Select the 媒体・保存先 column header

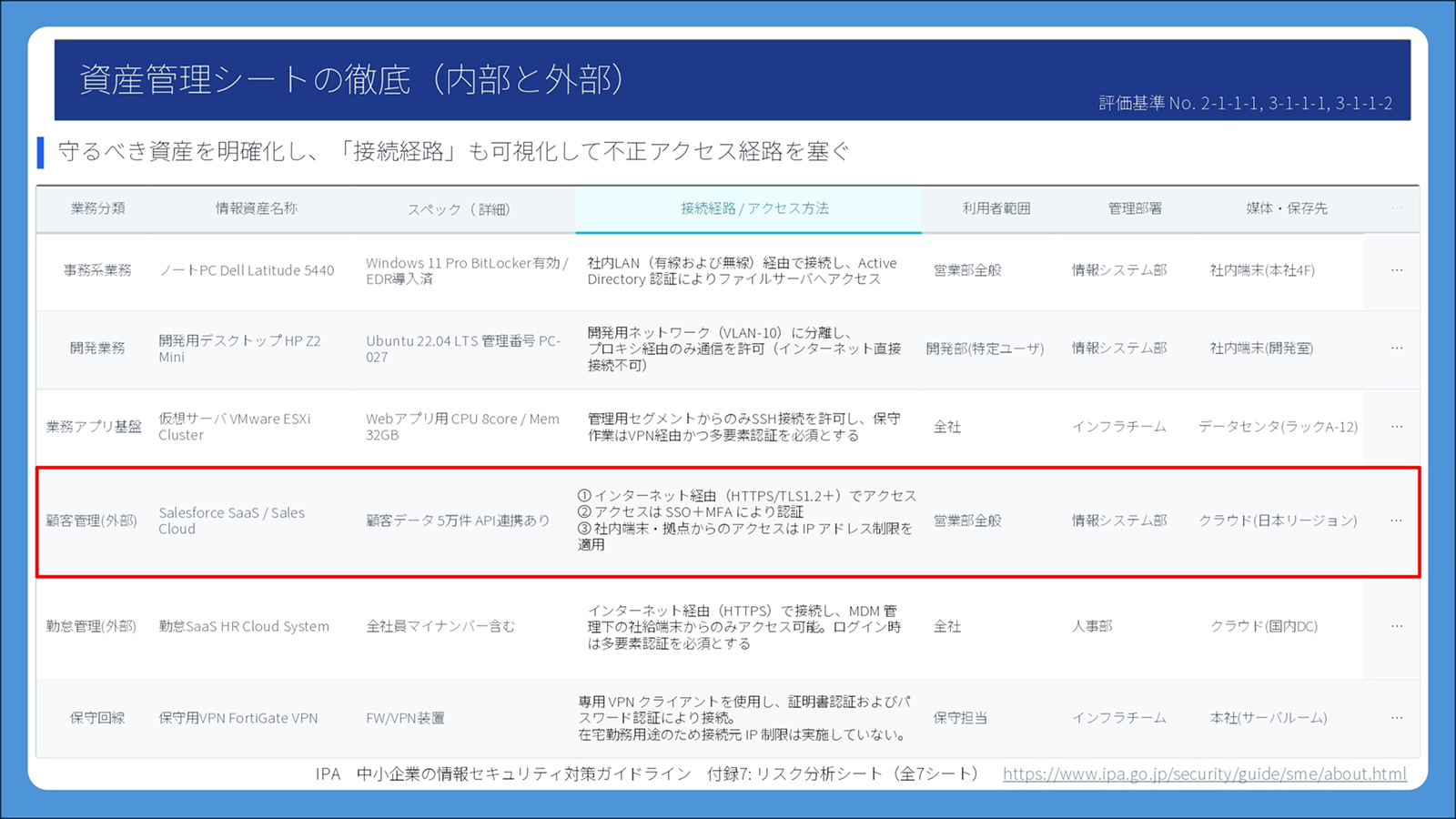pyautogui.click(x=1286, y=208)
